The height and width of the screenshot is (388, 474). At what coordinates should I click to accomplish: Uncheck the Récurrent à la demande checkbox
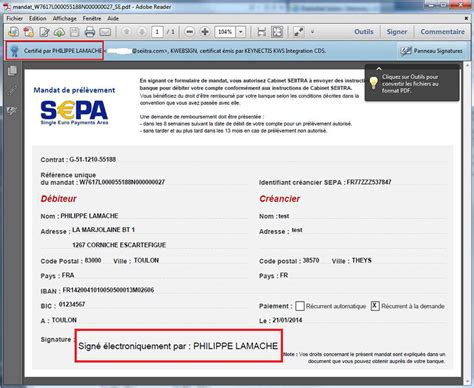[x=375, y=306]
